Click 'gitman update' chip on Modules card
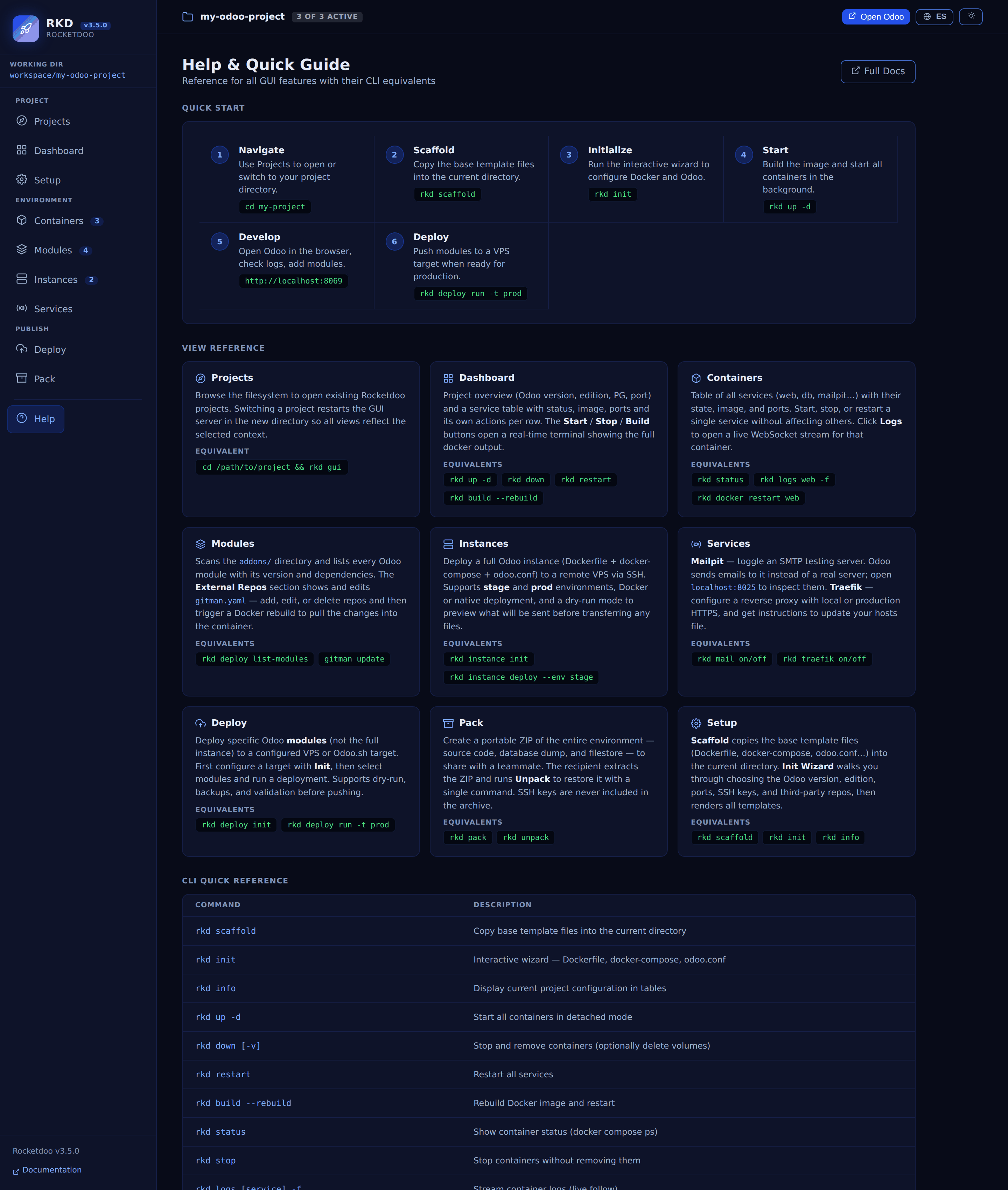 click(354, 659)
